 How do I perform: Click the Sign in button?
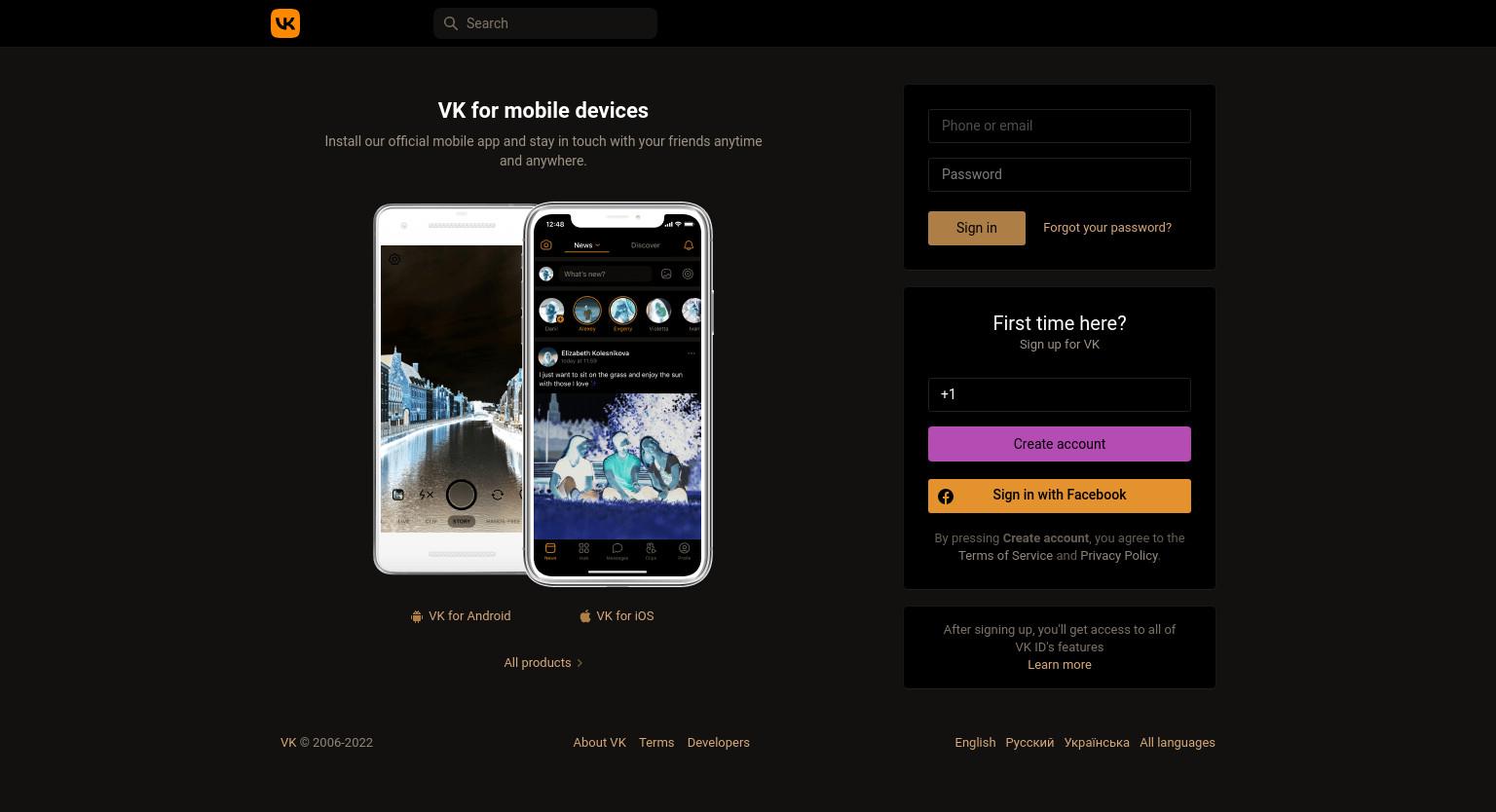click(x=977, y=228)
